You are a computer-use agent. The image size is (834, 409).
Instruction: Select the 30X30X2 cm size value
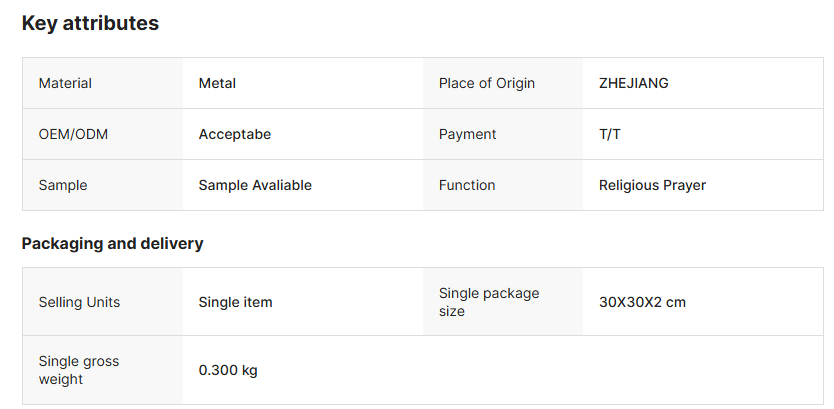(x=642, y=302)
